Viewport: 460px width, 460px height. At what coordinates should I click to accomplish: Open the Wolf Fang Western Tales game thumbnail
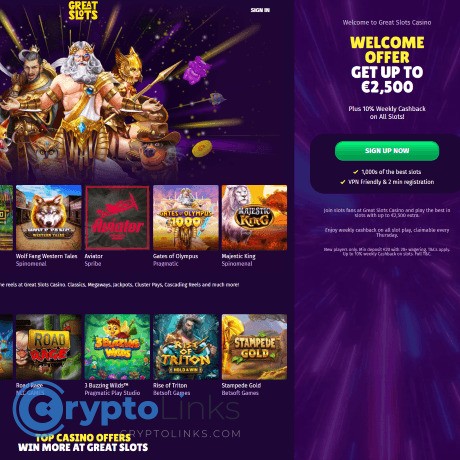click(x=49, y=217)
